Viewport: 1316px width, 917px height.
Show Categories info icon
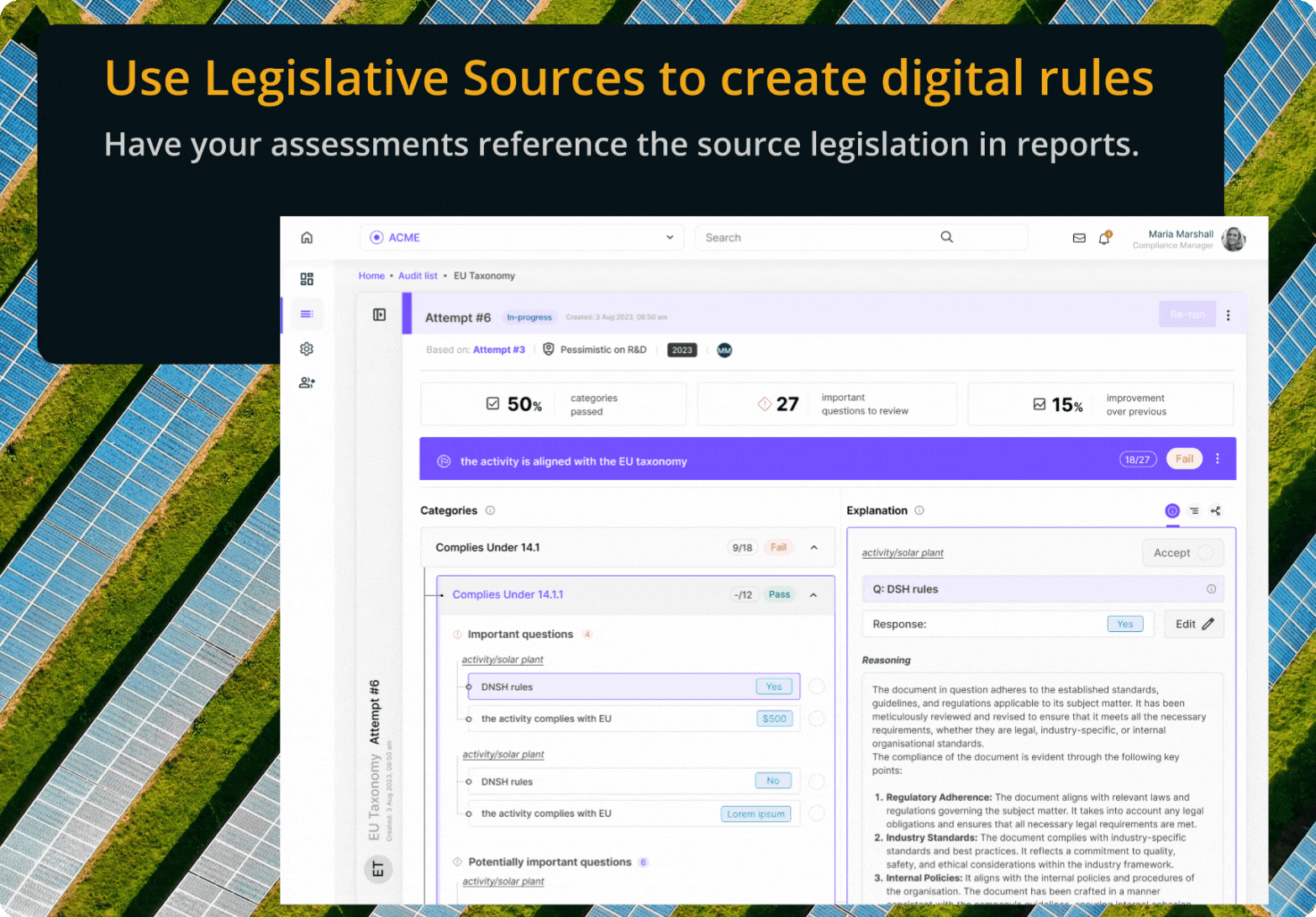[x=490, y=510]
